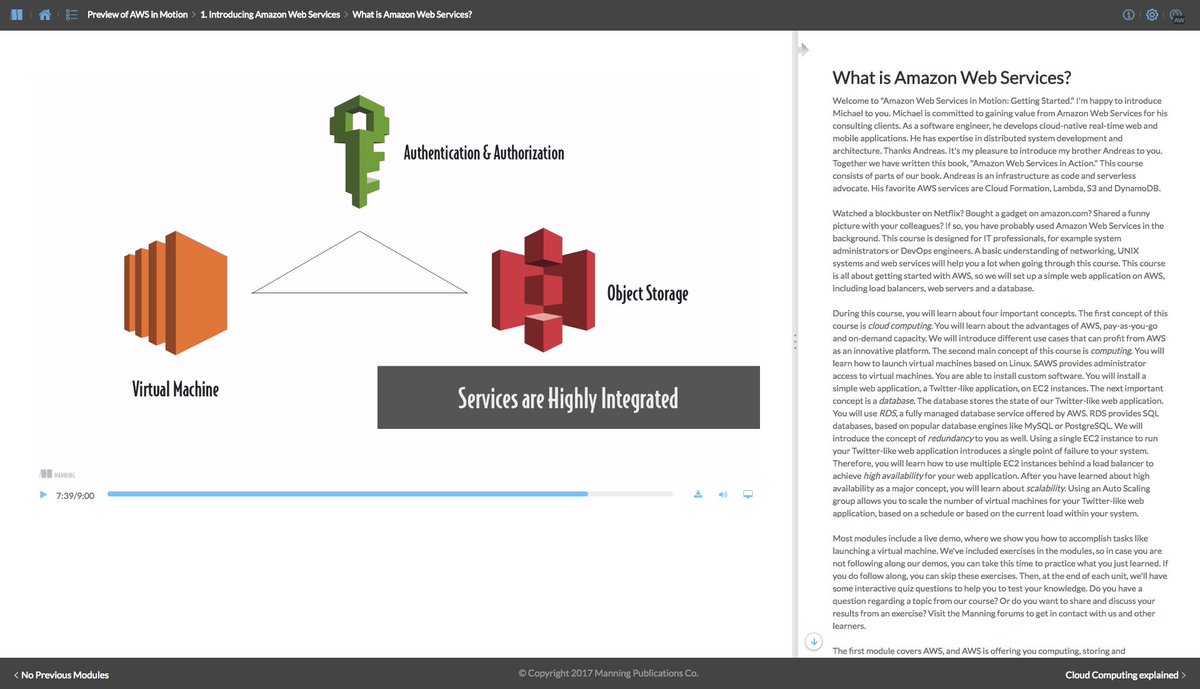Go to next module 'Cloud Computing explained'

pos(1126,675)
